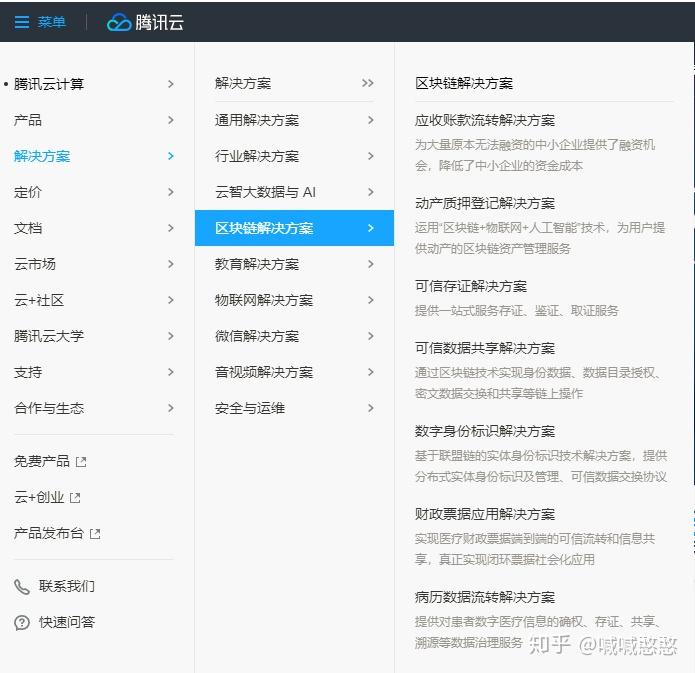
Task: Click the hamburger menu icon
Action: tap(22, 22)
